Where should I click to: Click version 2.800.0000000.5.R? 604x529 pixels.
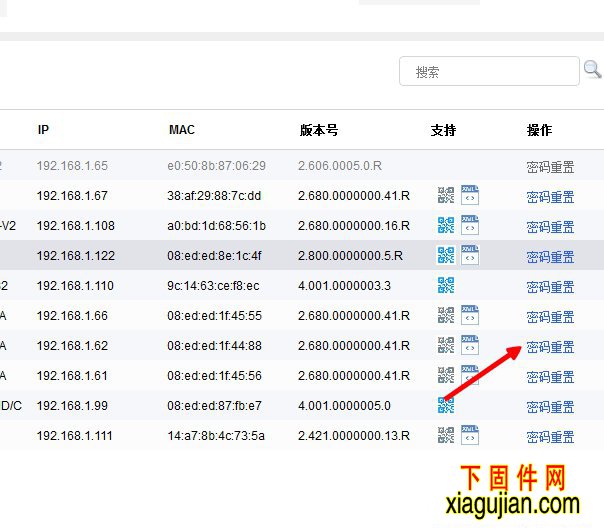coord(350,256)
